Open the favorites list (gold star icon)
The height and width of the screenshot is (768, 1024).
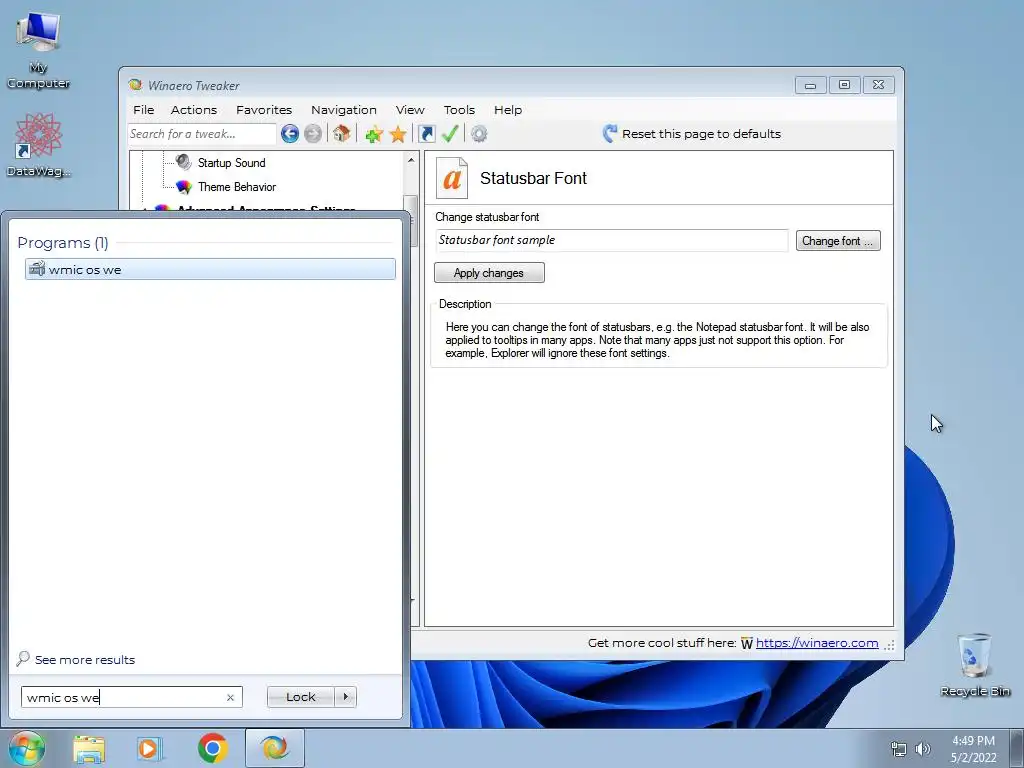click(x=398, y=135)
